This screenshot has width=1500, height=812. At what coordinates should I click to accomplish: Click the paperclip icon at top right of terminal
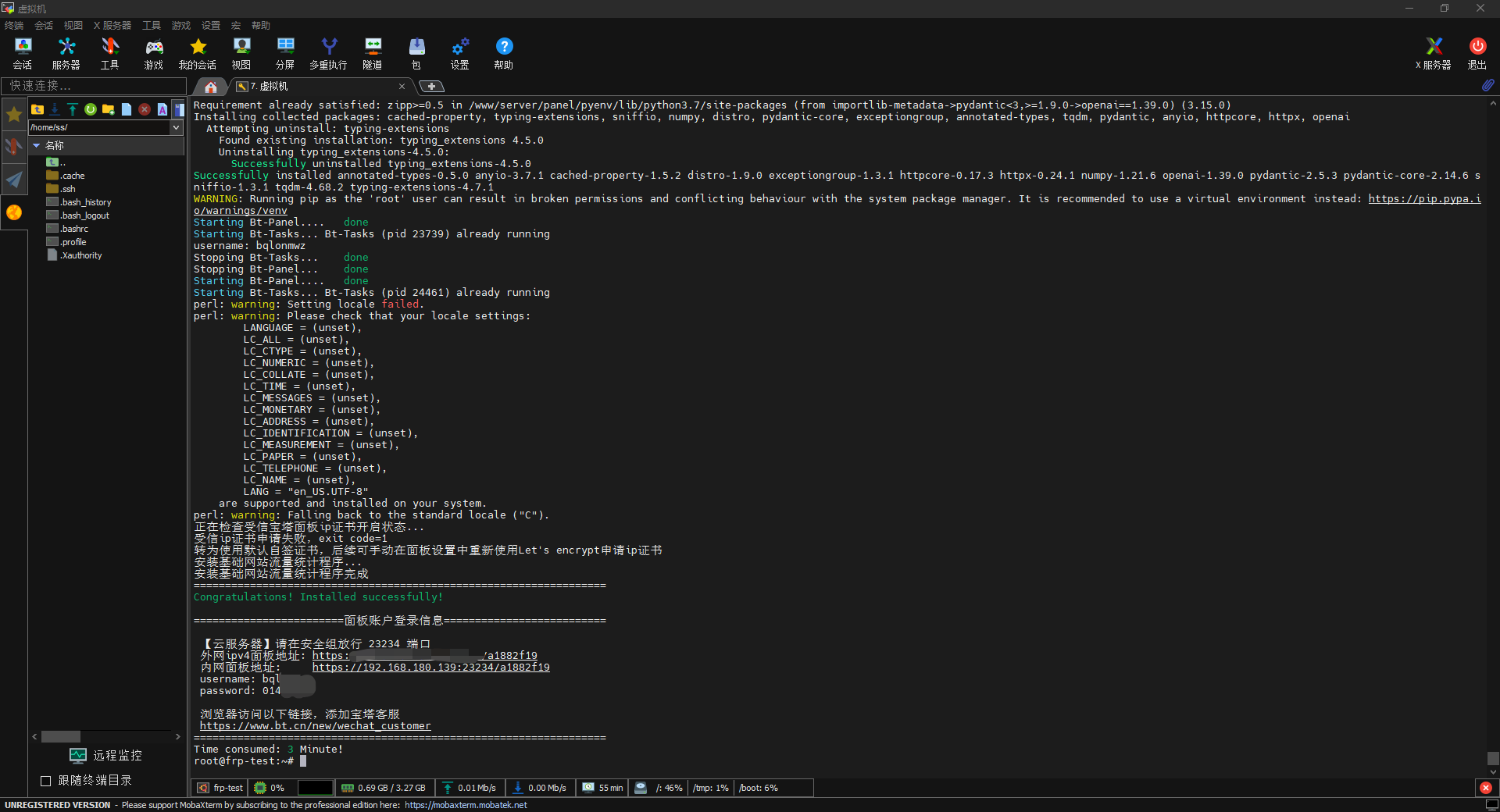point(1488,85)
